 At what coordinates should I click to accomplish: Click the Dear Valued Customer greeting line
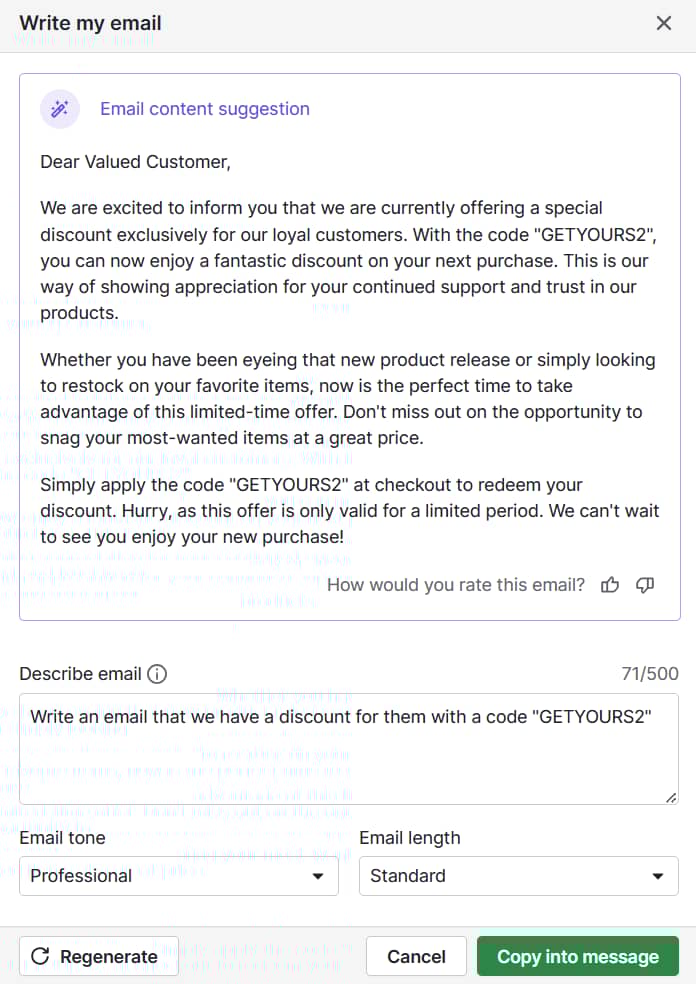[135, 161]
